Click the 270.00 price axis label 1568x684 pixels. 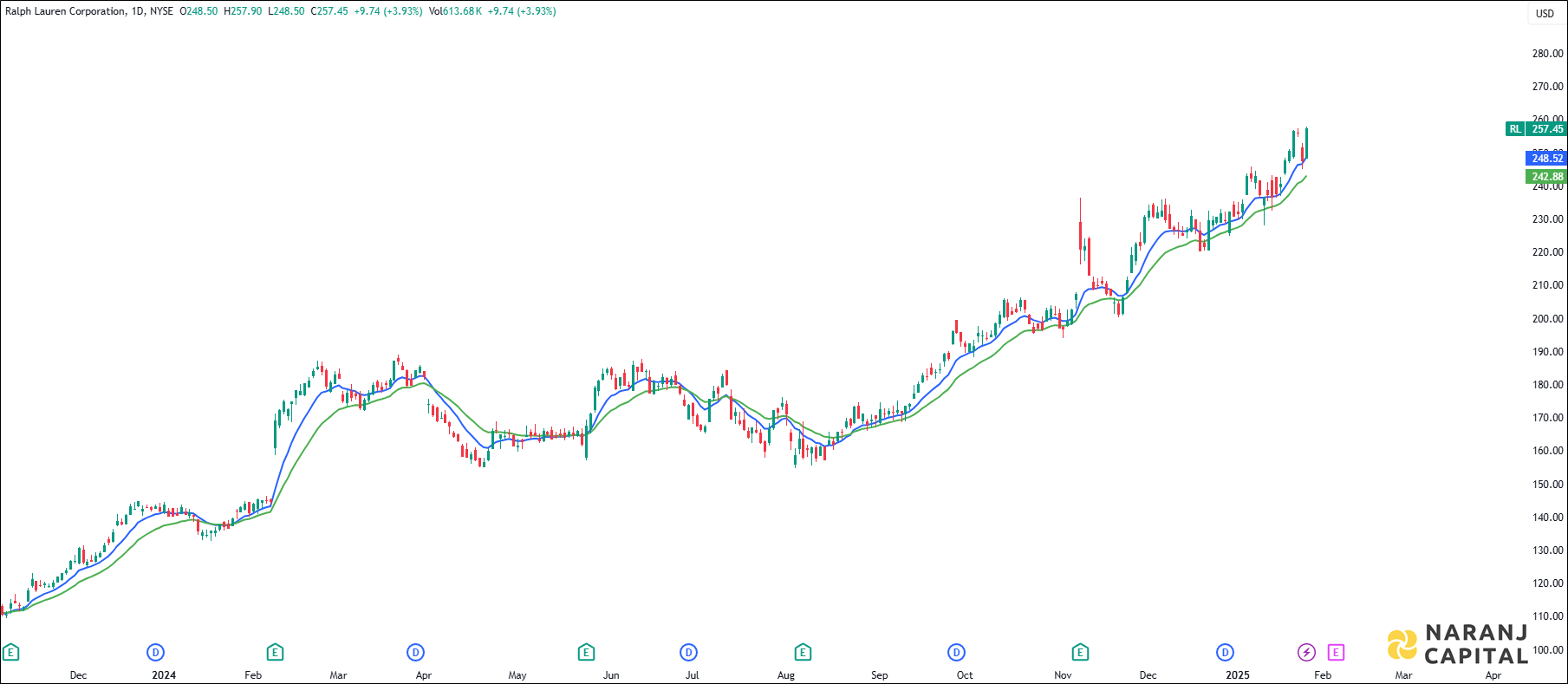(1547, 87)
